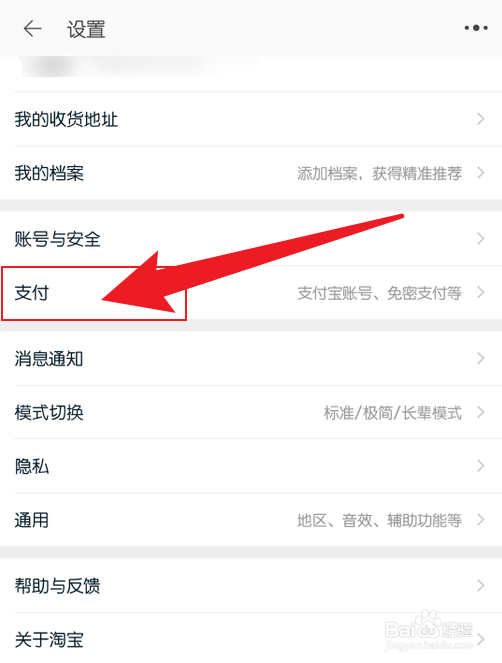Image resolution: width=502 pixels, height=663 pixels.
Task: Open 模式切换 option
Action: (x=251, y=412)
